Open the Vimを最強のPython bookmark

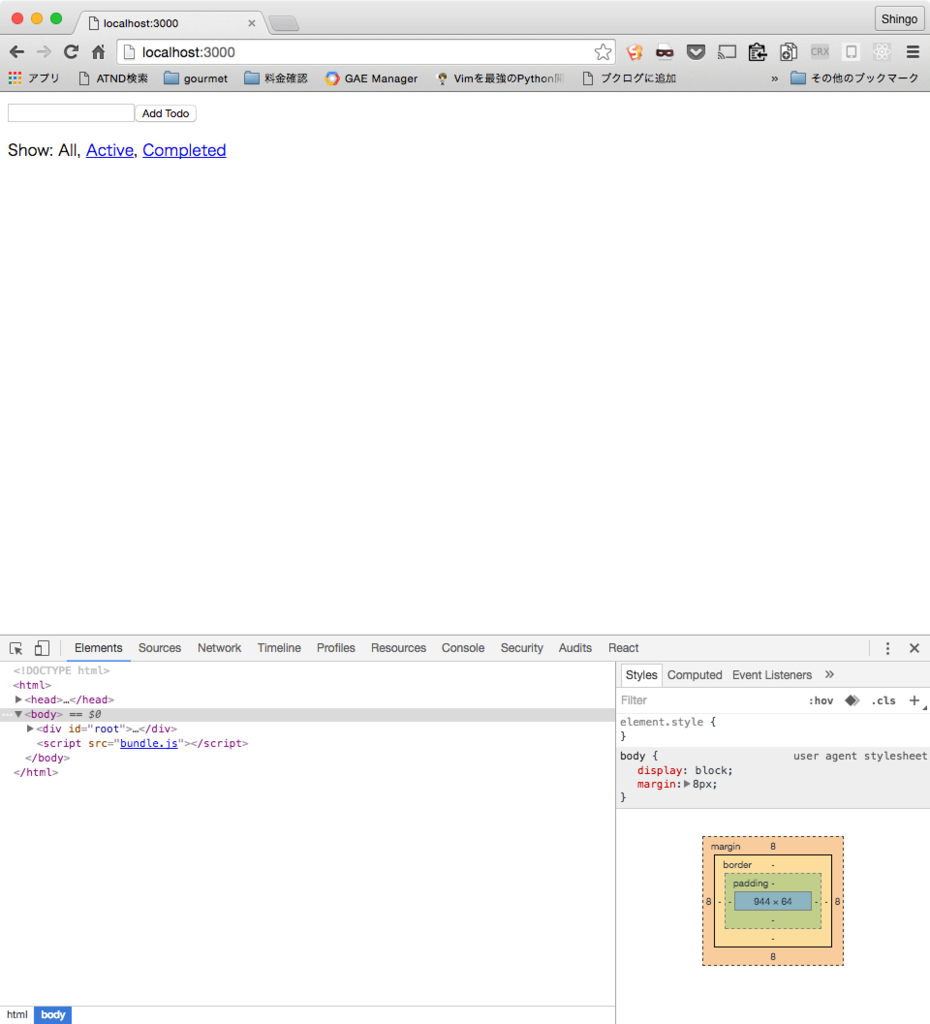pyautogui.click(x=500, y=78)
